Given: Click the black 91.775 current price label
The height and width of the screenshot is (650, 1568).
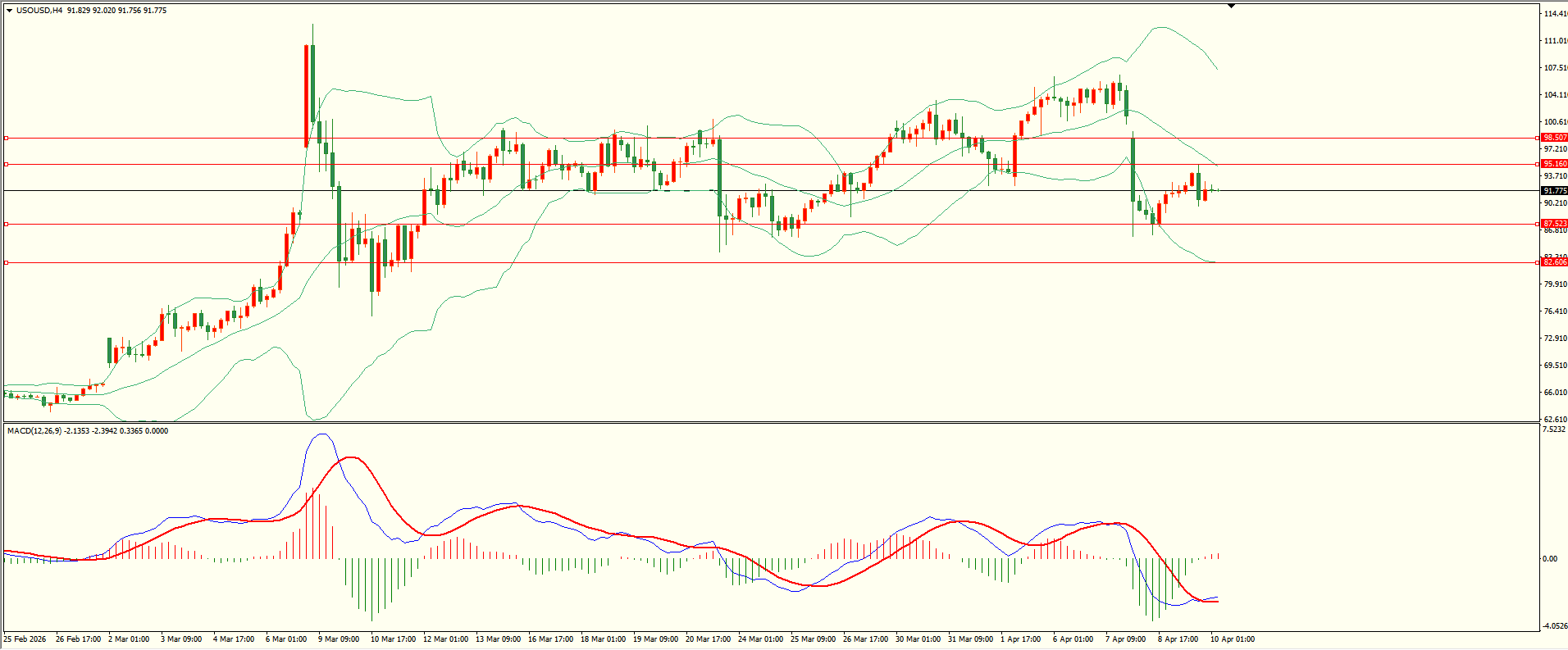Looking at the screenshot, I should tap(1554, 191).
